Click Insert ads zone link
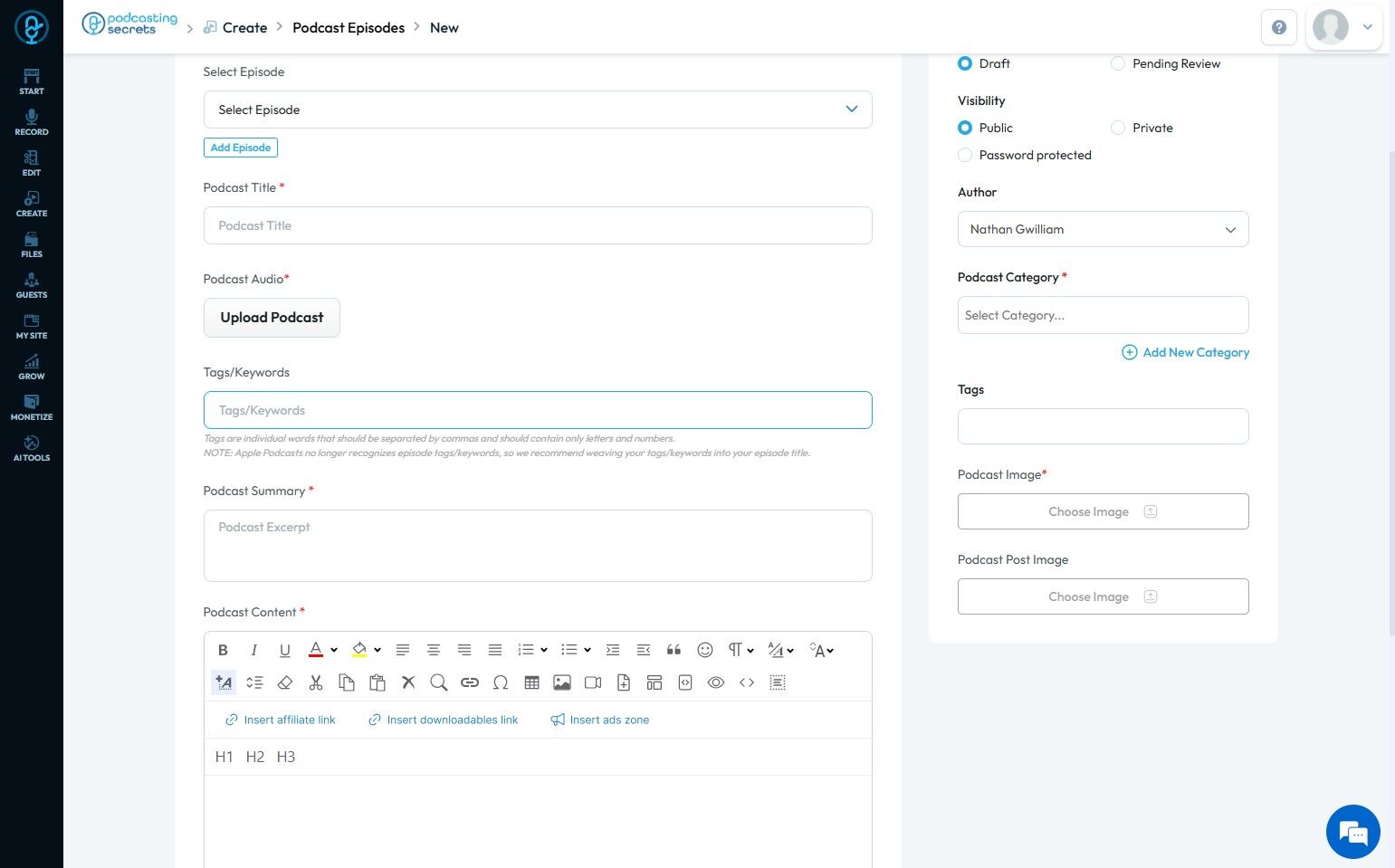The width and height of the screenshot is (1395, 868). (x=600, y=720)
